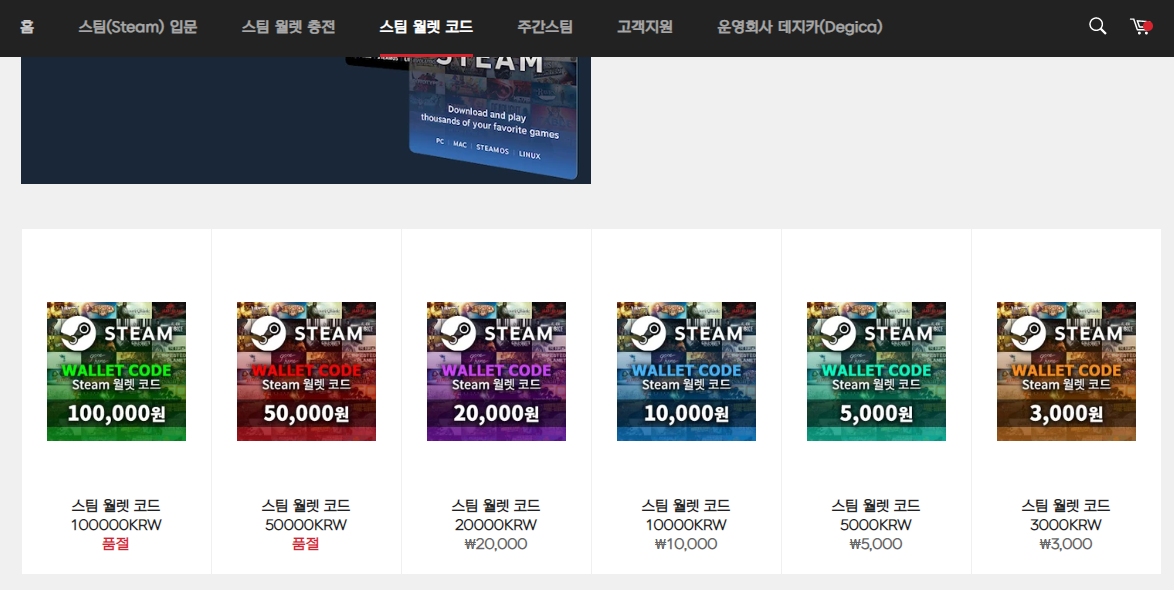Go to the 홈 menu item
The height and width of the screenshot is (590, 1174).
tap(27, 27)
